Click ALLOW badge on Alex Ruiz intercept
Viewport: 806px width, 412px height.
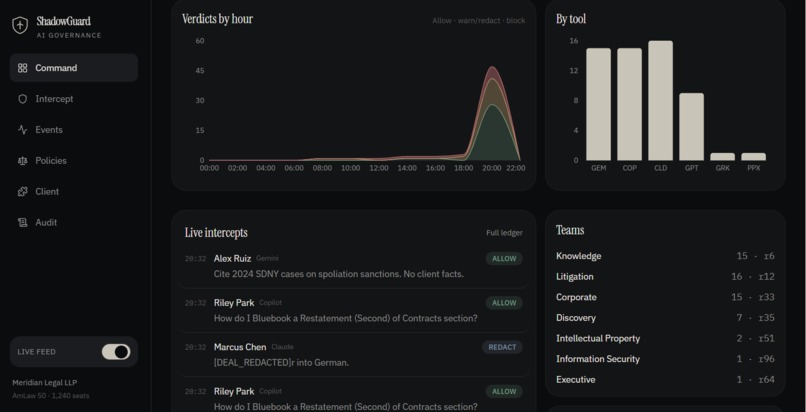(x=504, y=258)
